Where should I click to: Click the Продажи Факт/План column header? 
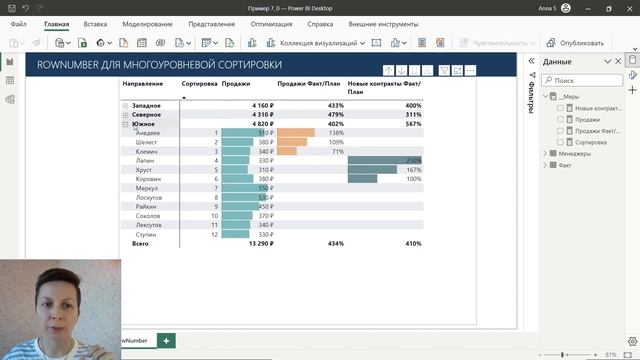click(309, 84)
